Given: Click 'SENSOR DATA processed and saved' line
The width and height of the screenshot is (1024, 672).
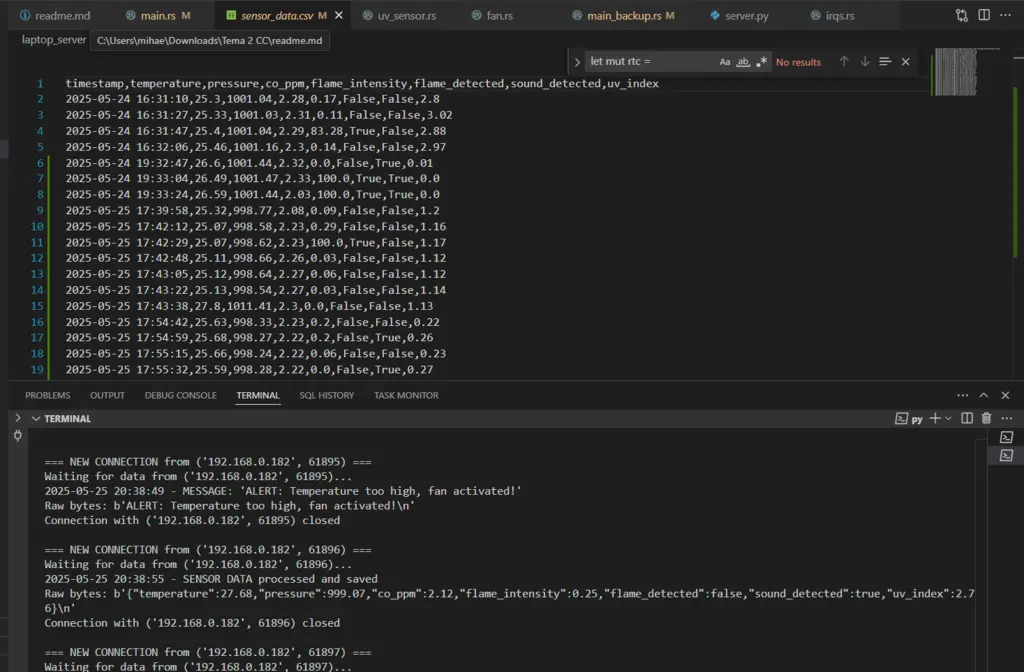Looking at the screenshot, I should point(211,579).
